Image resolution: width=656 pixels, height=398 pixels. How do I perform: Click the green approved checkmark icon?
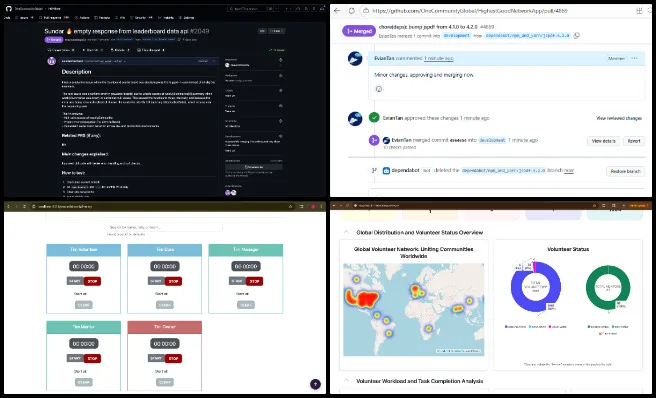point(374,118)
